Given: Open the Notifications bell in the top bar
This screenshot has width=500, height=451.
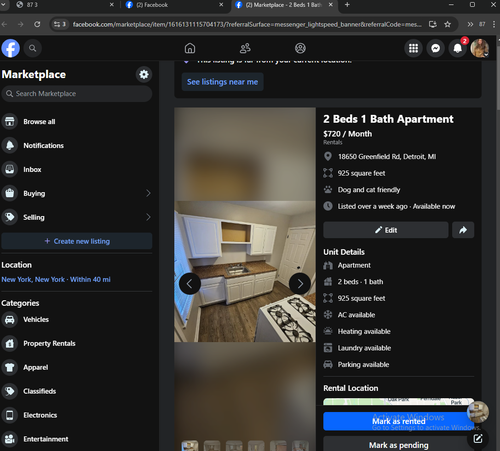Looking at the screenshot, I should [x=458, y=49].
